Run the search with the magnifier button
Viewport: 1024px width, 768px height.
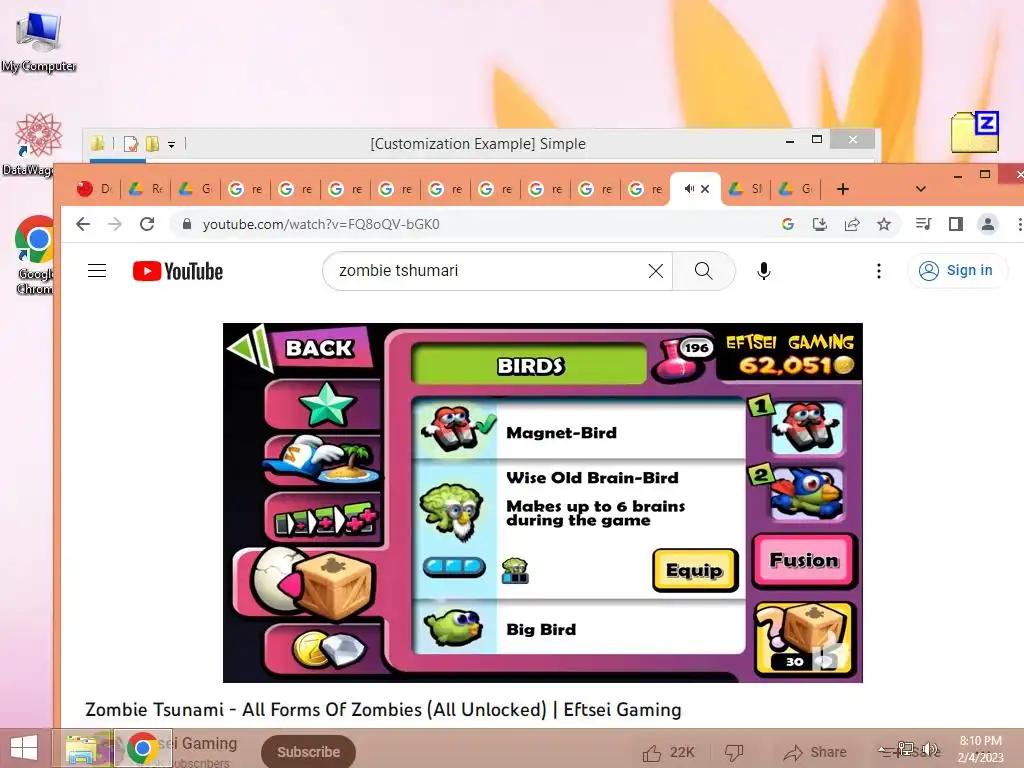pyautogui.click(x=703, y=270)
